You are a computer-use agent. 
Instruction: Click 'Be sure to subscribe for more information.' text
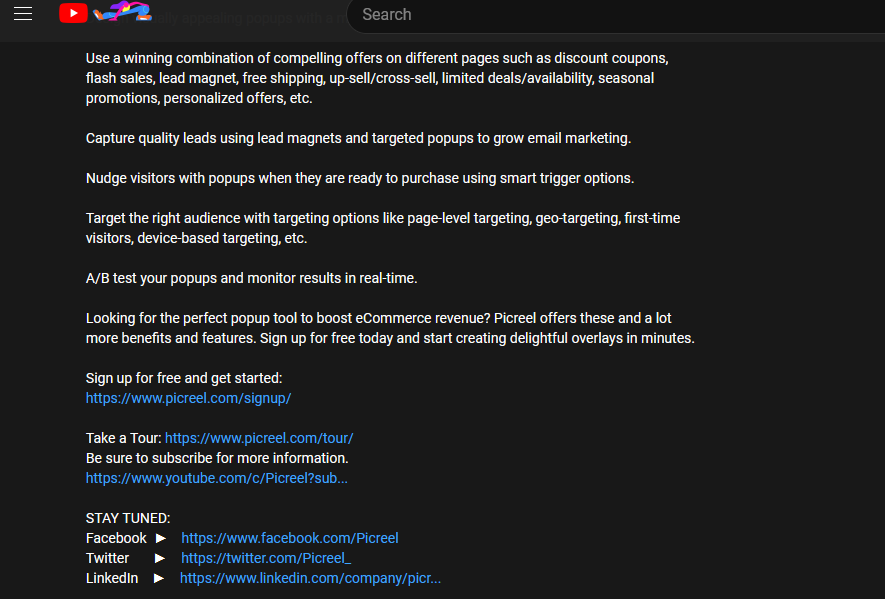217,458
